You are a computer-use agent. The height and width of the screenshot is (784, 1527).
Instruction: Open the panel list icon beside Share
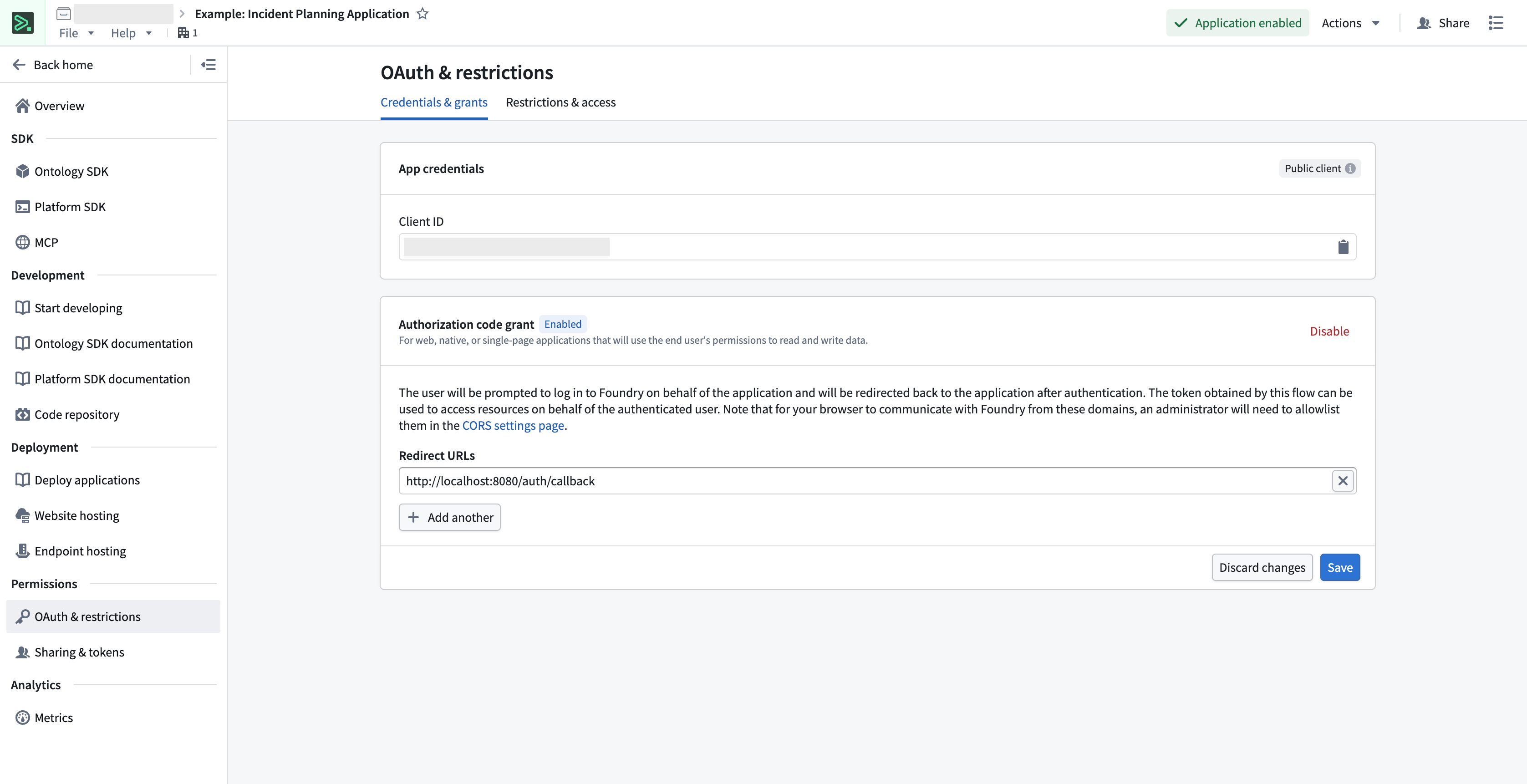[x=1496, y=23]
